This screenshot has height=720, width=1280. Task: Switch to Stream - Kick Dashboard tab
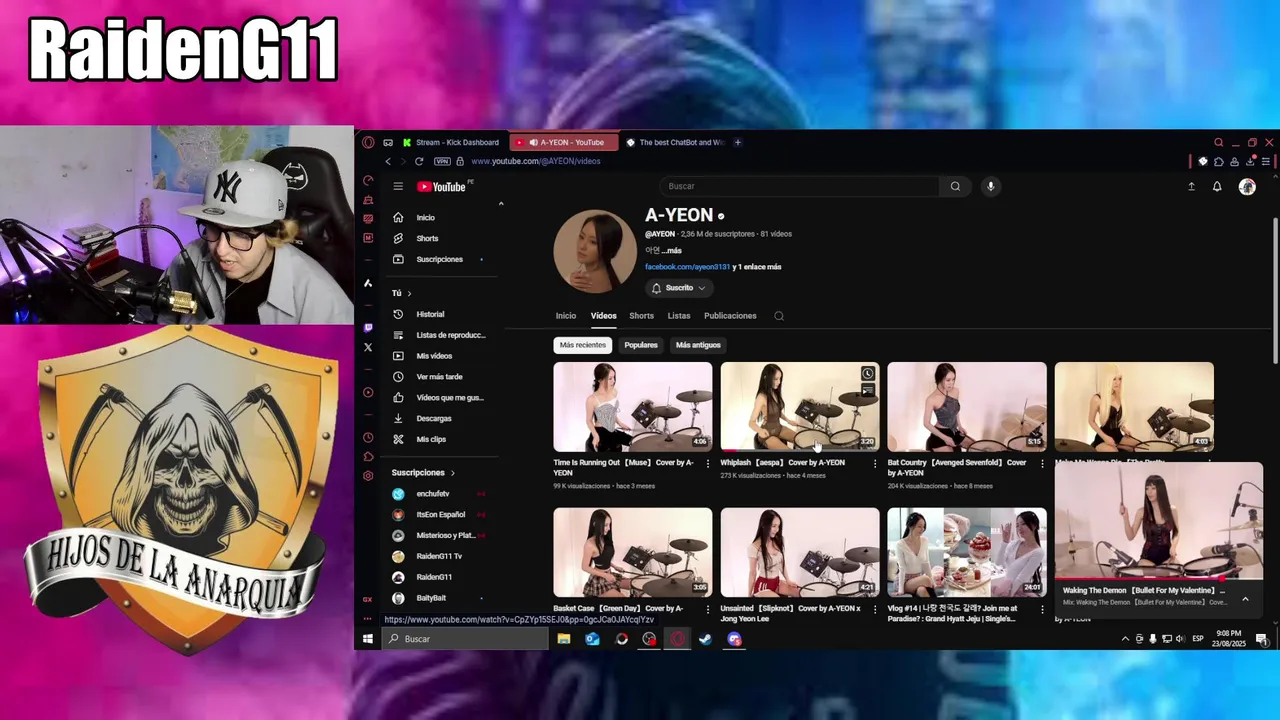pos(452,142)
